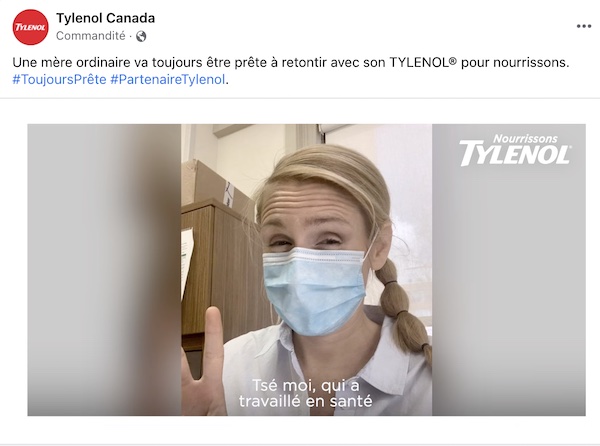600x446 pixels.
Task: Click the Commandité sponsored label
Action: point(91,36)
